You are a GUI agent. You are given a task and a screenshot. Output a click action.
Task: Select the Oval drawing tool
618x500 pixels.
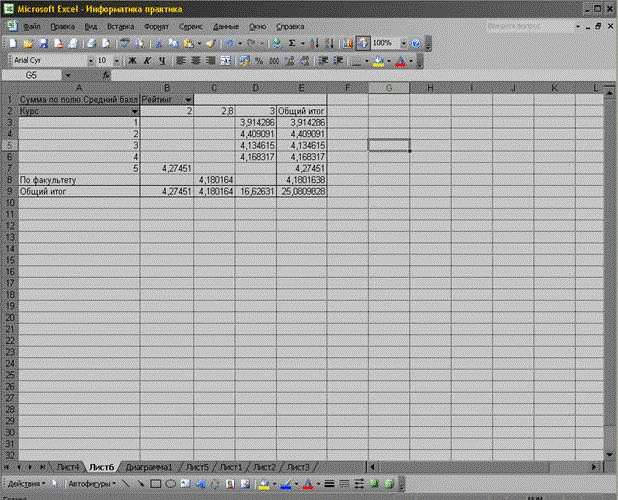coord(170,485)
